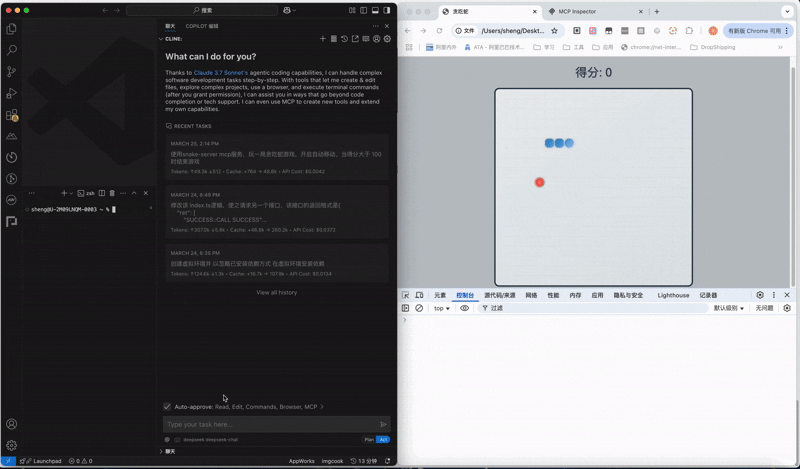The height and width of the screenshot is (469, 800).
Task: Bookmark this page with the star icon
Action: (555, 31)
